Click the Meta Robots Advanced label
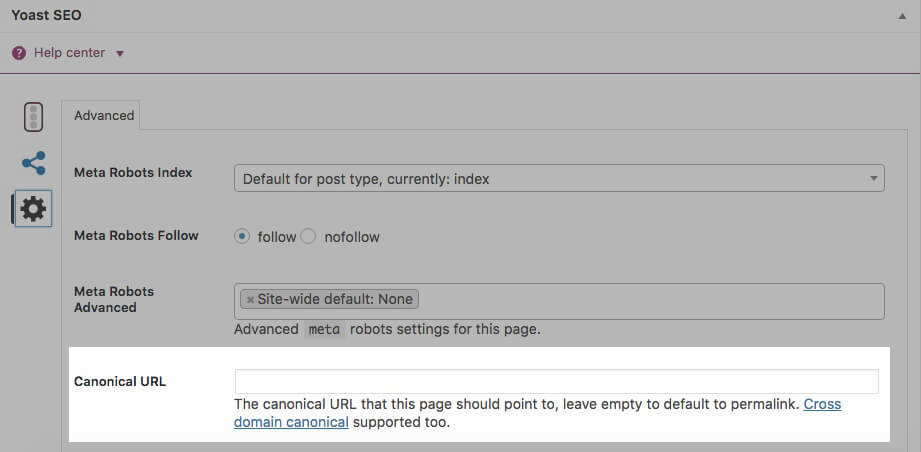Screen dimensions: 921x452 114,299
